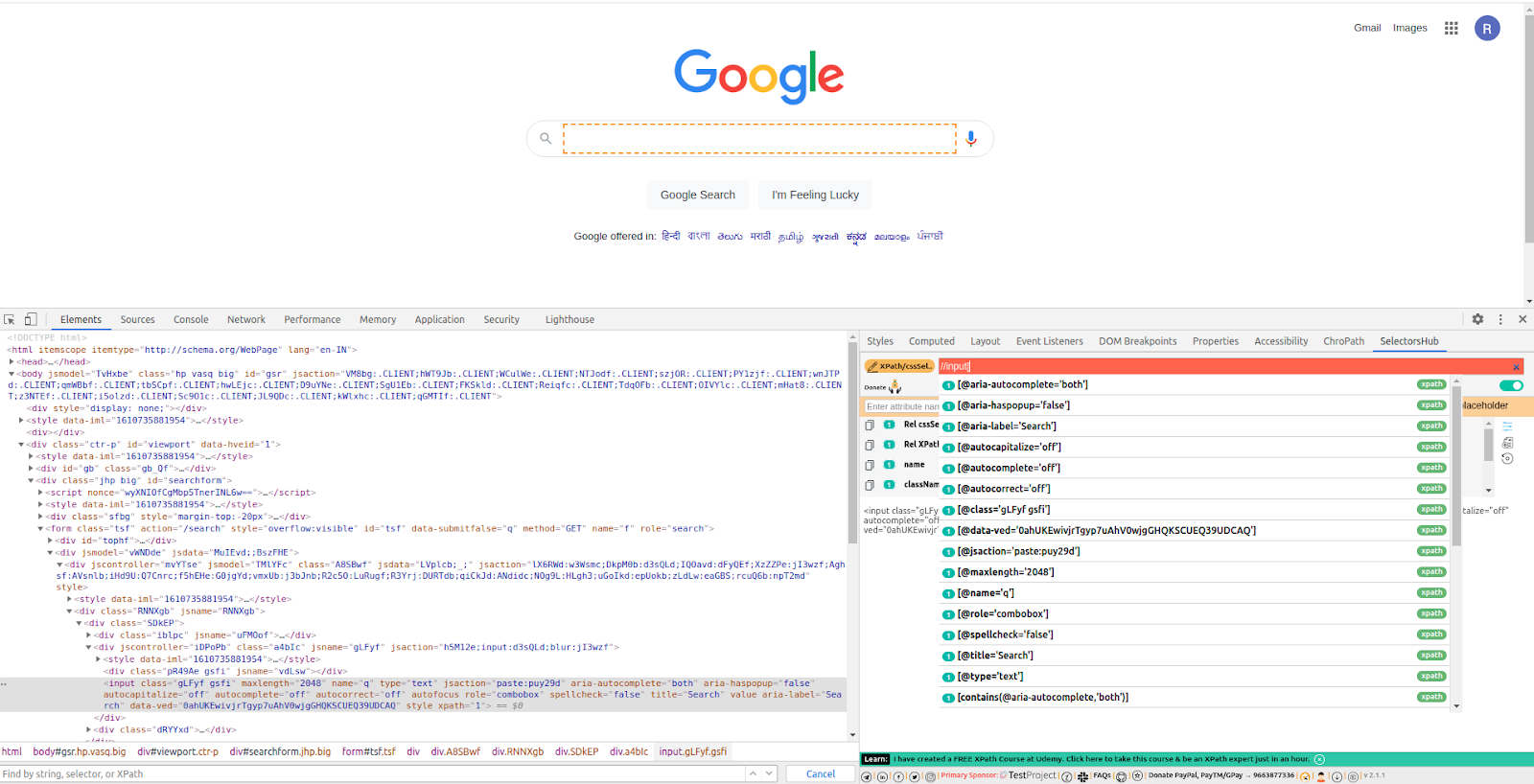Screen dimensions: 1534x784
Task: Switch to the Console tab
Action: point(191,319)
